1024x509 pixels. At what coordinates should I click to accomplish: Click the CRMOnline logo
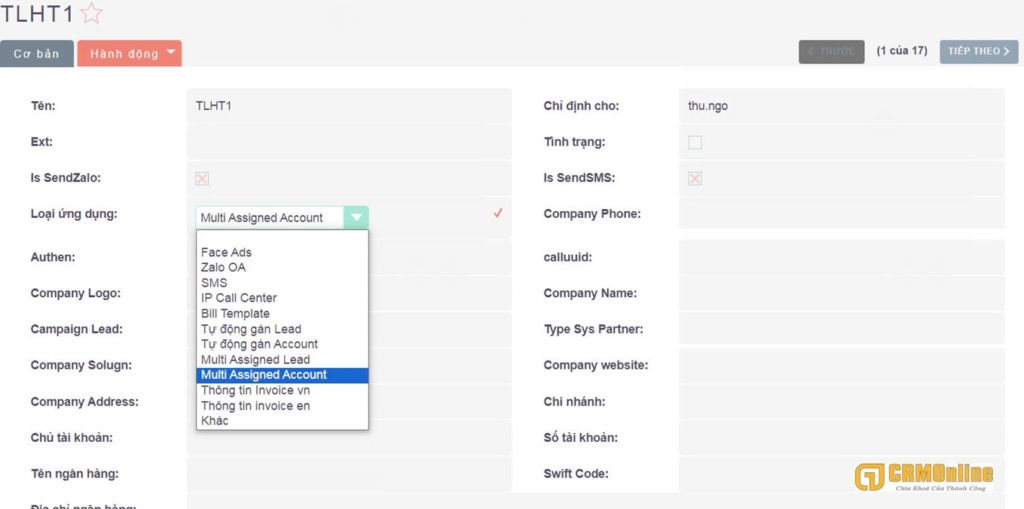923,477
